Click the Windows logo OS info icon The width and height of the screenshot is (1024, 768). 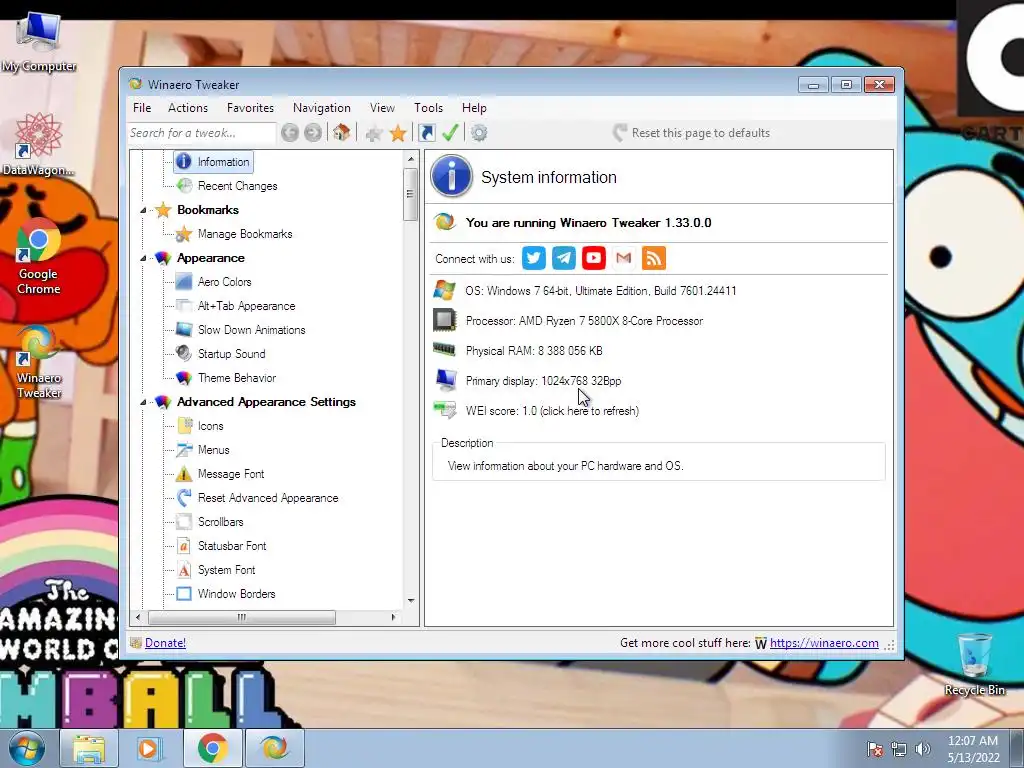tap(444, 290)
